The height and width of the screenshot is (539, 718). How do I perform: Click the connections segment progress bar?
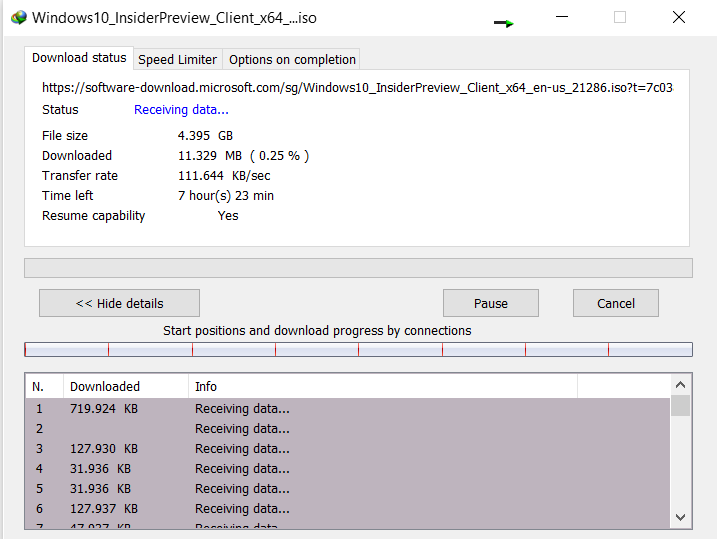[x=358, y=349]
